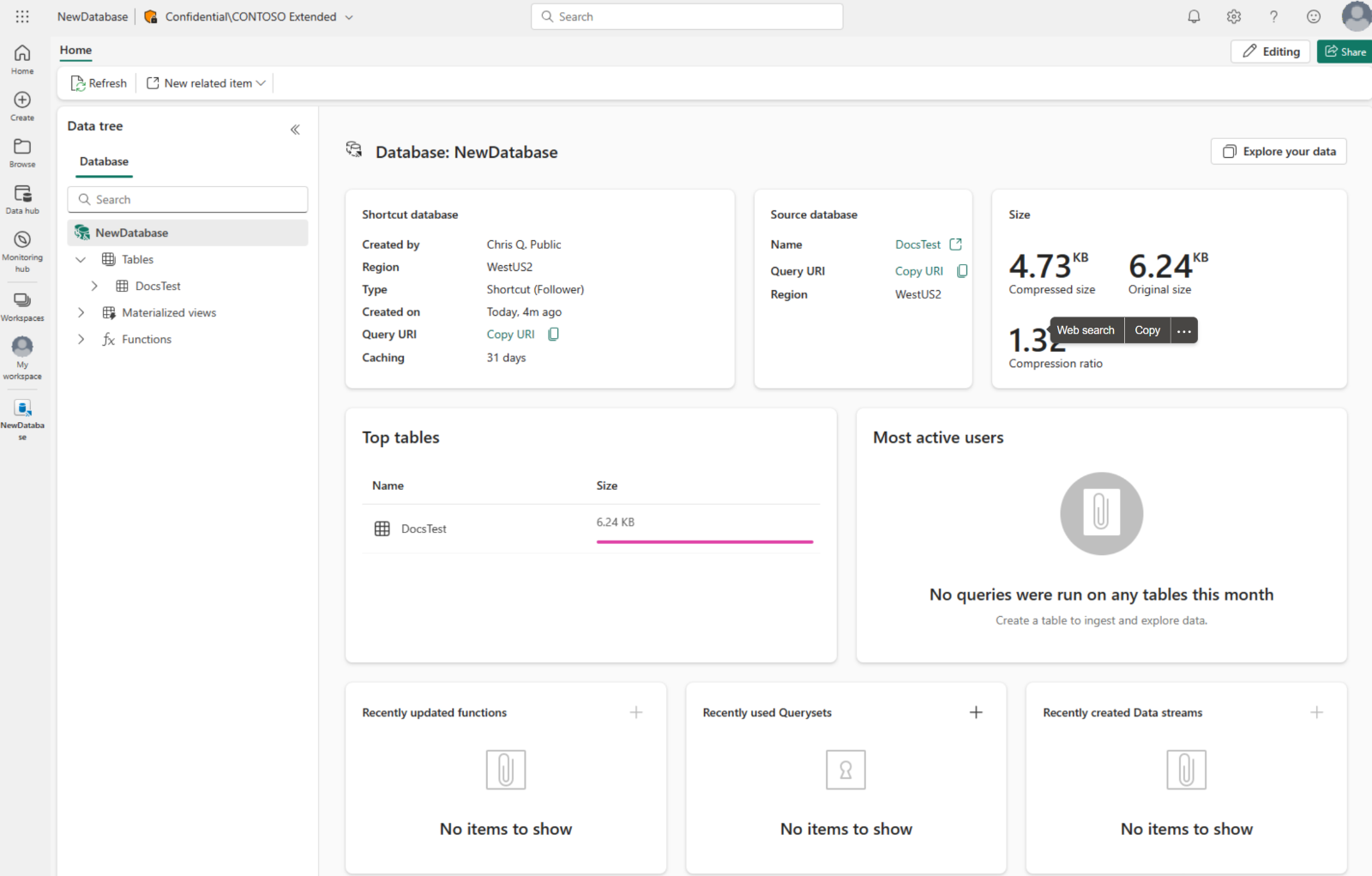This screenshot has height=876, width=1372.
Task: Click Chris Q. Public creator name
Action: click(524, 245)
